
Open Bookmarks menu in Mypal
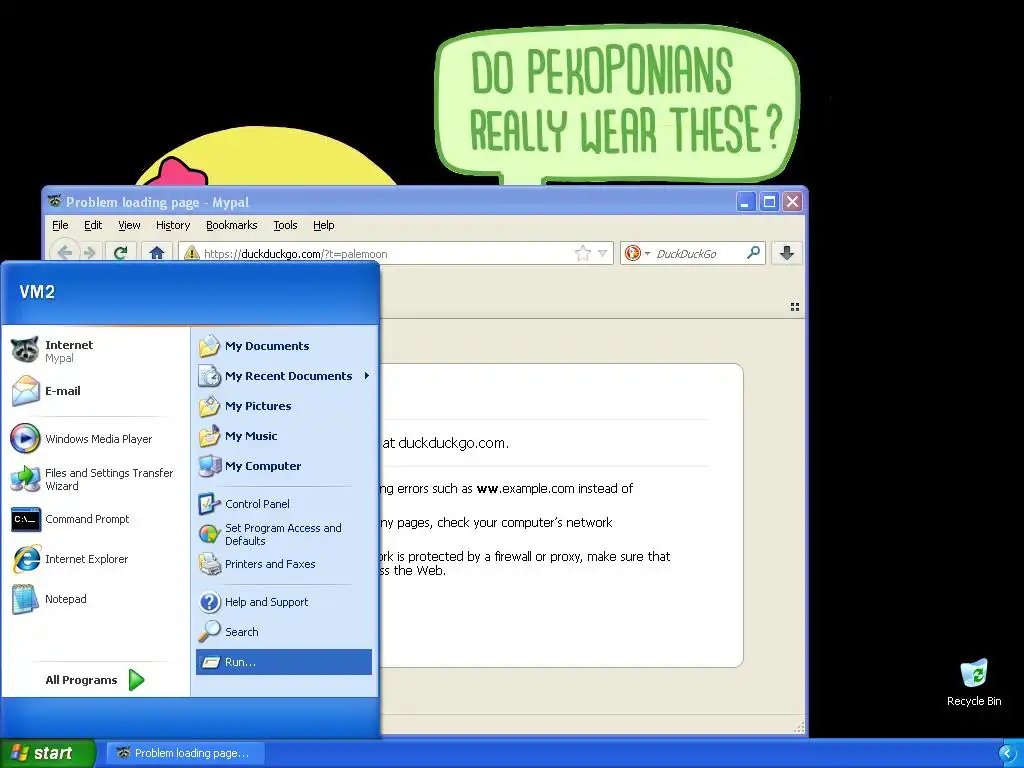(232, 225)
